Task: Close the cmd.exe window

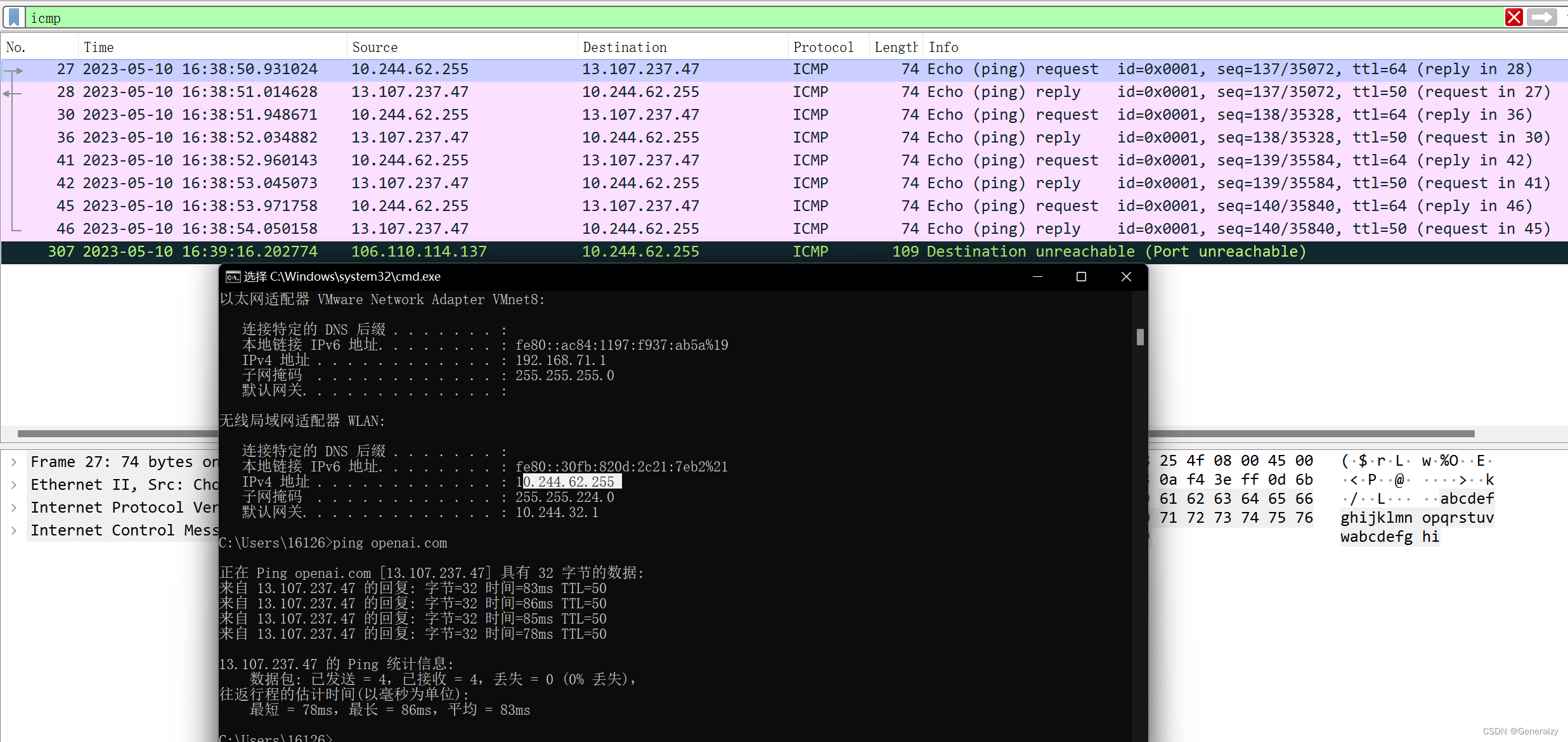Action: tap(1126, 277)
